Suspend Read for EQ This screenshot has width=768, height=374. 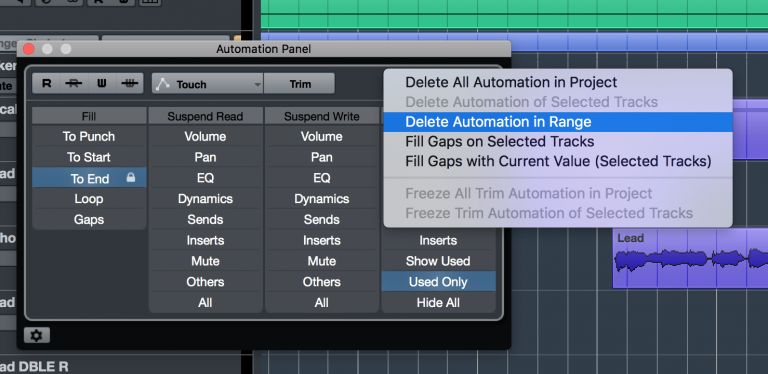[x=205, y=178]
